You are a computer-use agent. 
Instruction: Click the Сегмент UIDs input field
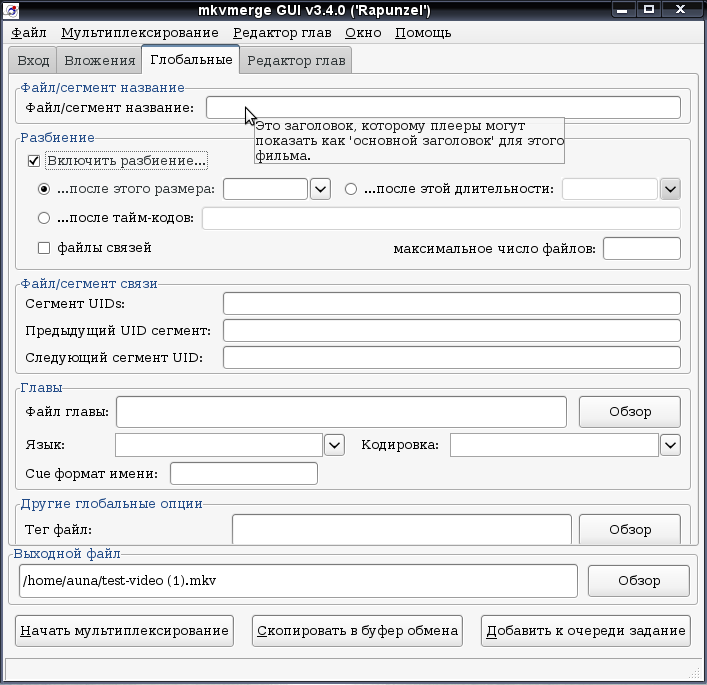(452, 303)
